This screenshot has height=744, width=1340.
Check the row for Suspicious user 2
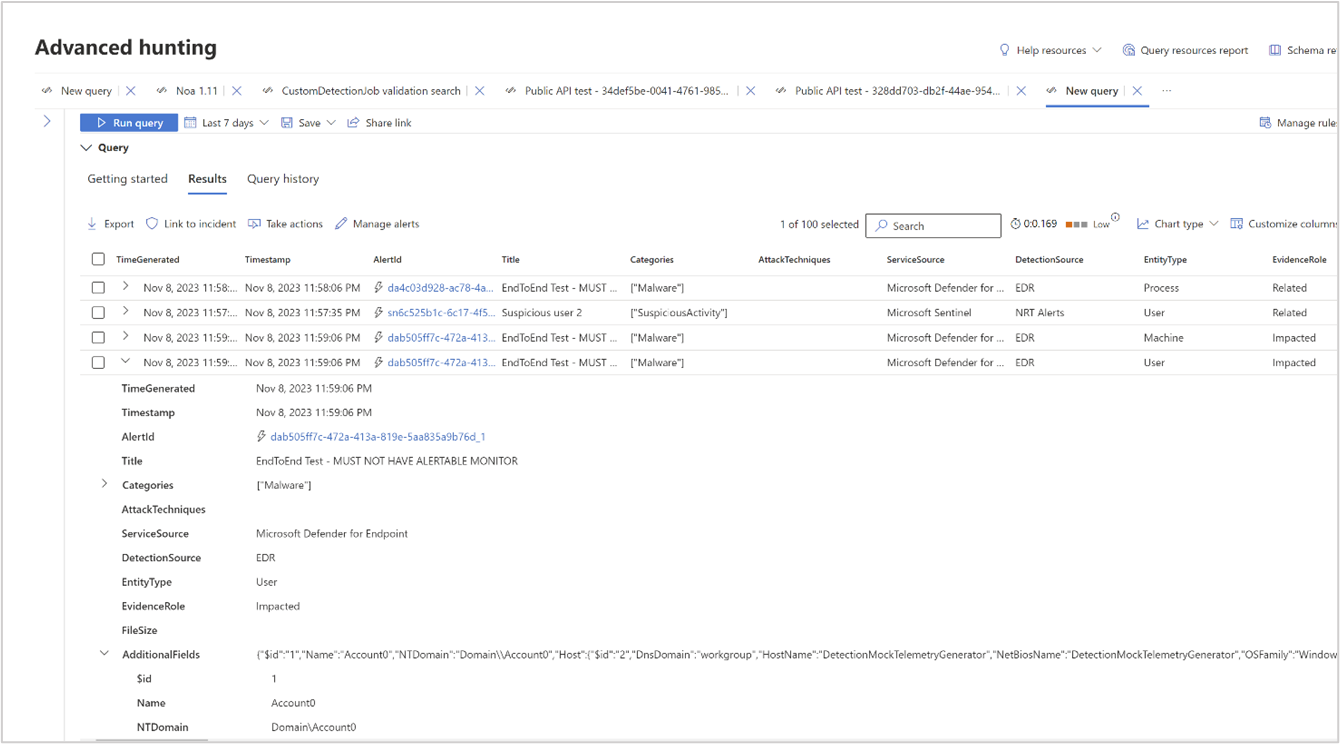pos(98,312)
